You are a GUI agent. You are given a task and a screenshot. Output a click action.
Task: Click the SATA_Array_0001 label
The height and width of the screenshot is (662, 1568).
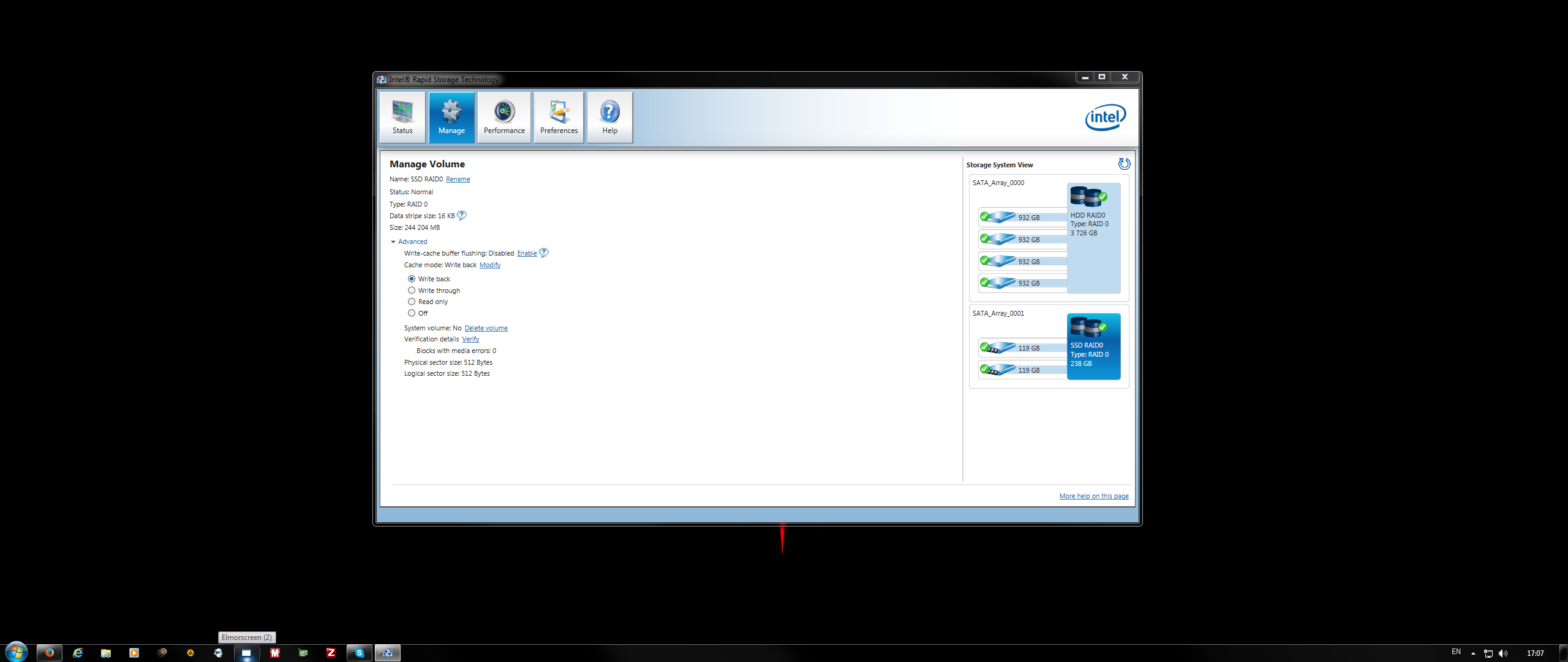998,313
